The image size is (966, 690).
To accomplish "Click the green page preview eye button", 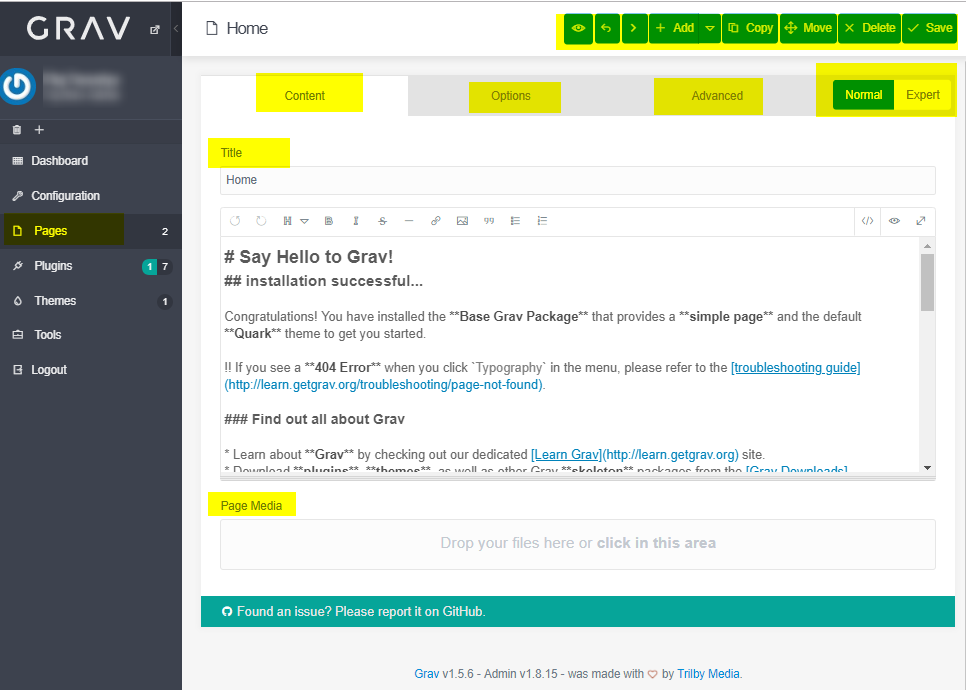I will tap(578, 28).
